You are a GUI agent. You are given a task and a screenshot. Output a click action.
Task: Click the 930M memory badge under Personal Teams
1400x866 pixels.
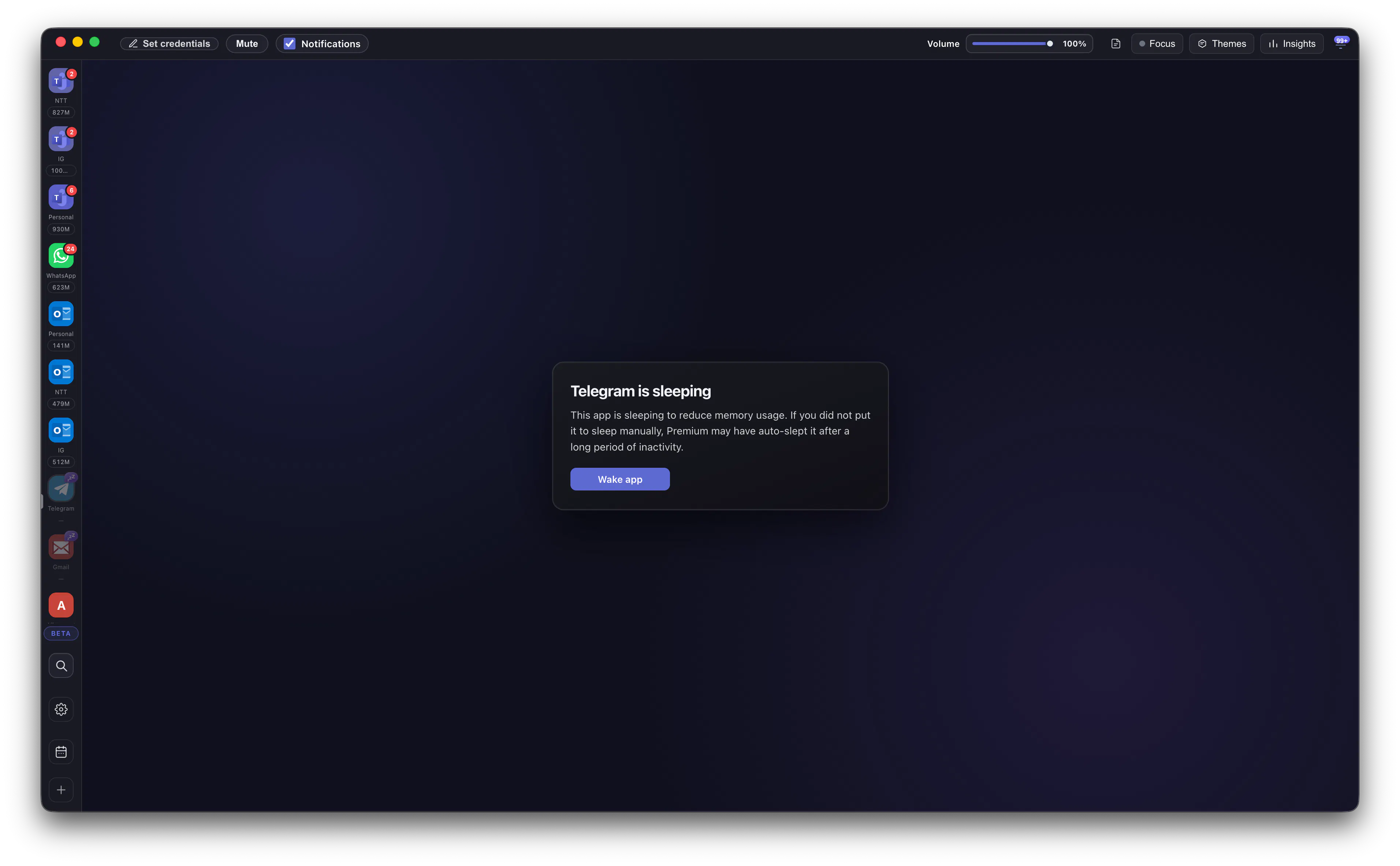61,229
